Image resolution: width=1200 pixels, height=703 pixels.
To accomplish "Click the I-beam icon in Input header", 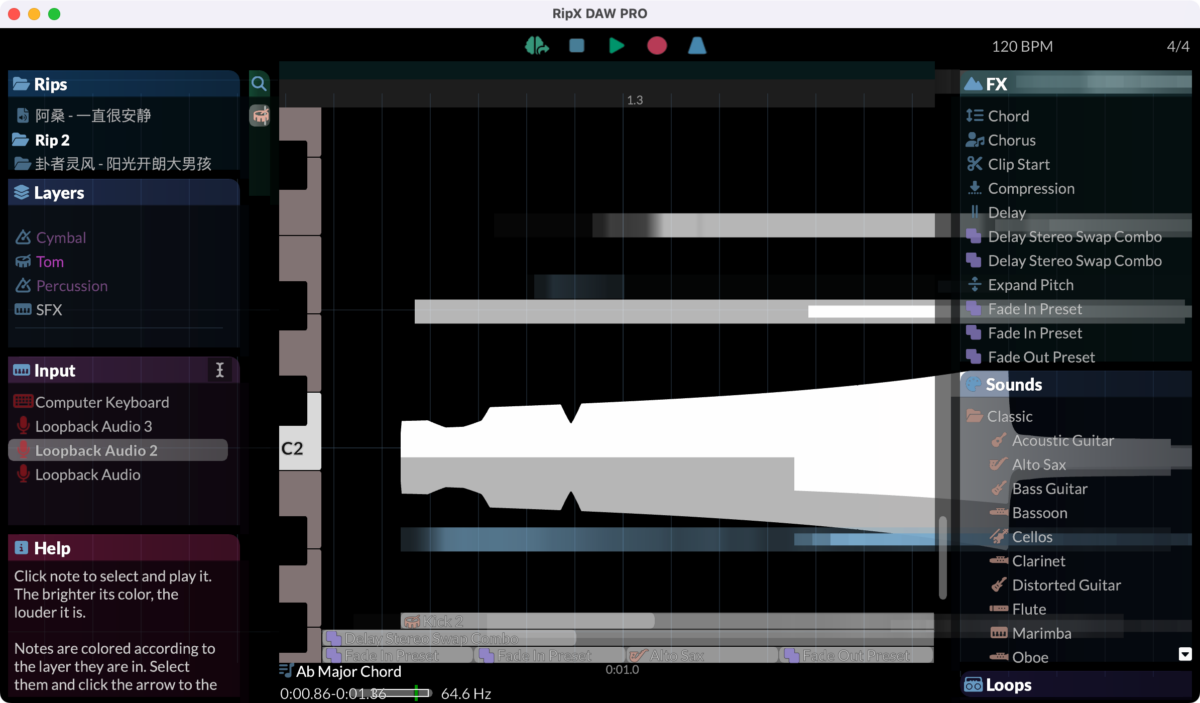I will tap(220, 370).
